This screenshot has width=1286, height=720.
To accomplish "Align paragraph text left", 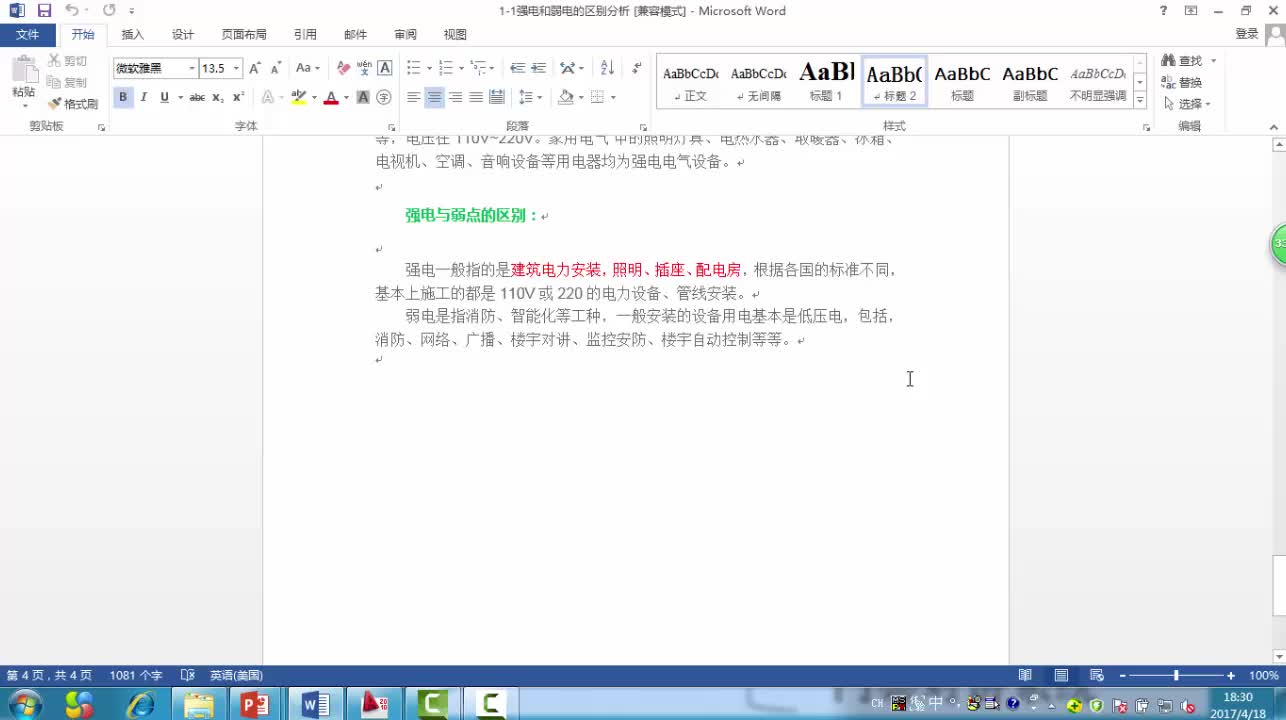I will point(413,97).
